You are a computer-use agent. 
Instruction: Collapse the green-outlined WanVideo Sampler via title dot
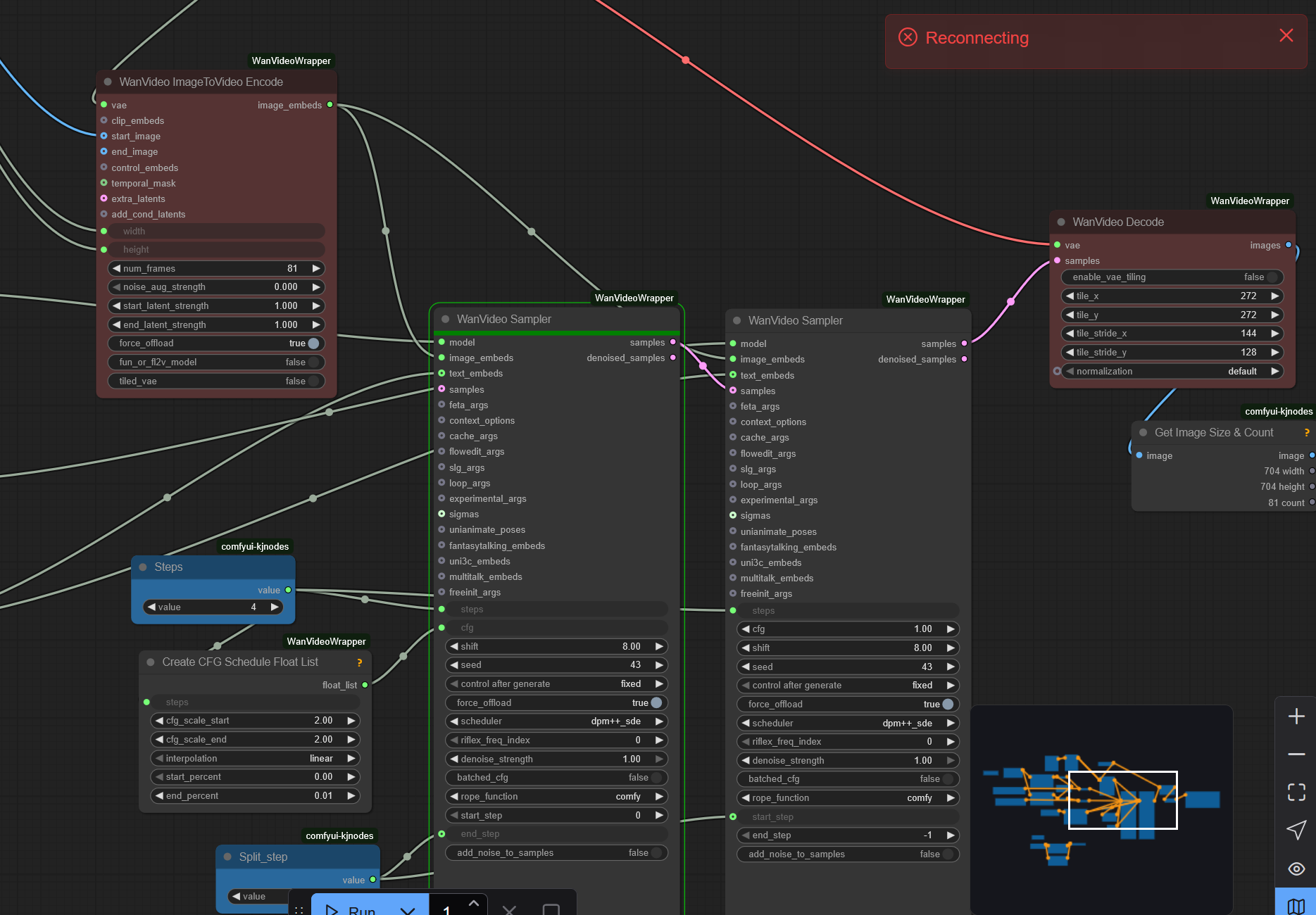(x=445, y=319)
